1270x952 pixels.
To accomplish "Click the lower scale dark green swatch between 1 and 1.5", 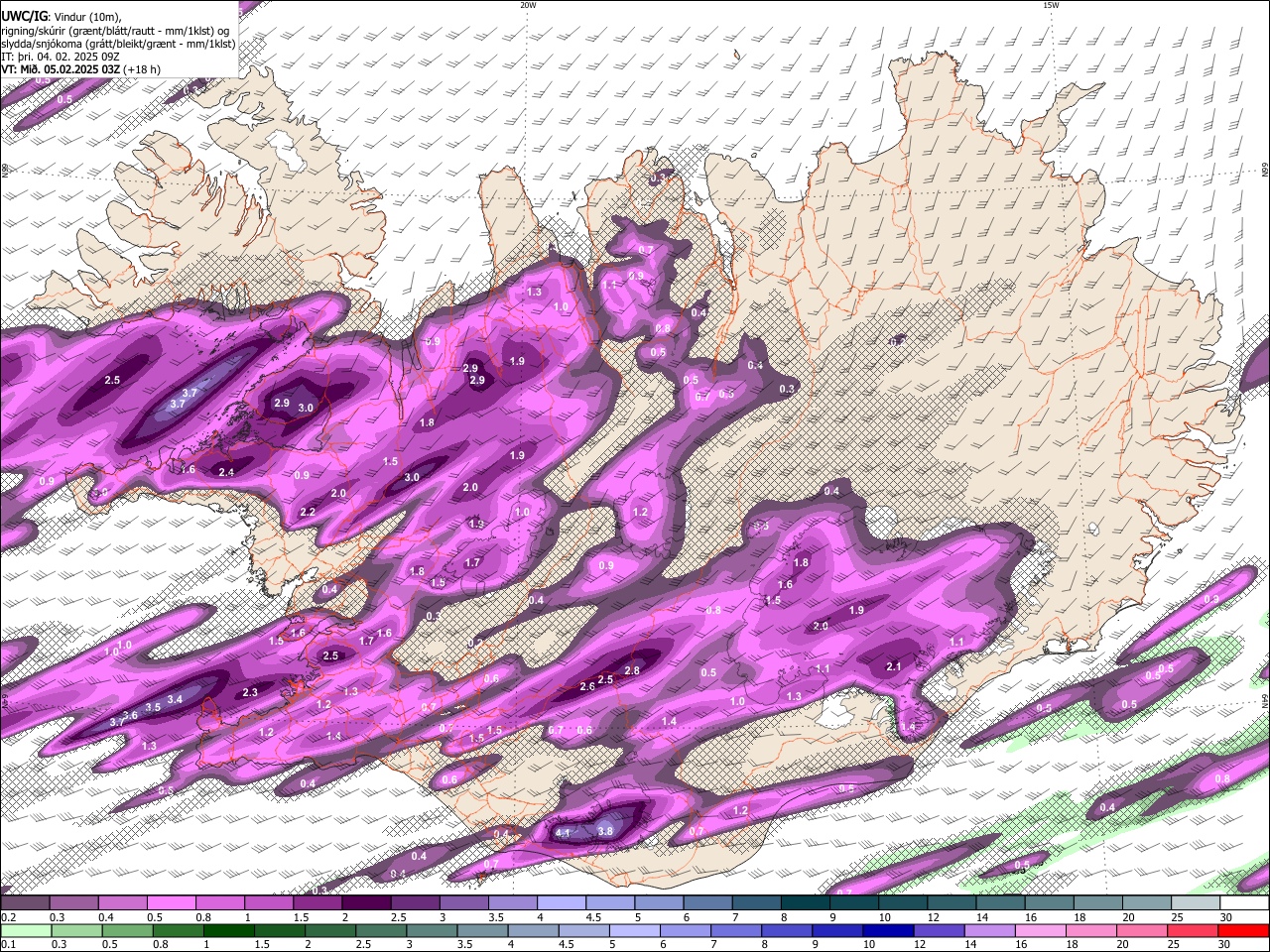I will click(228, 930).
